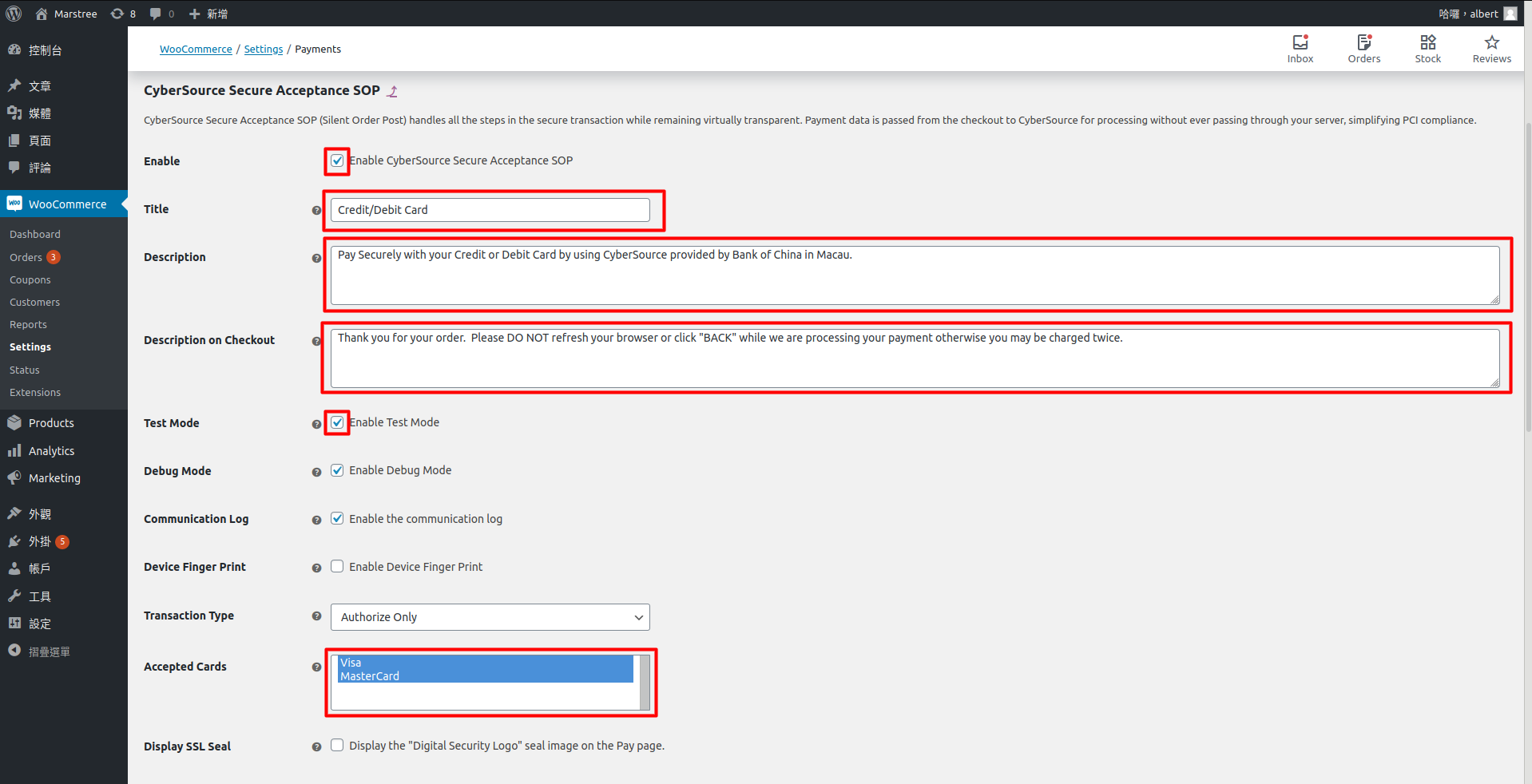Click the WordPress logo icon
1532x784 pixels.
[14, 14]
